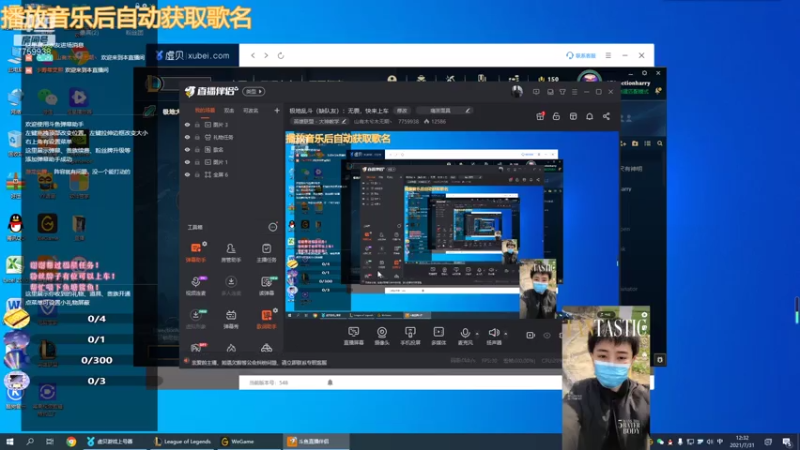Hide the 礼物任务 layer
This screenshot has height=450, width=800.
[187, 137]
